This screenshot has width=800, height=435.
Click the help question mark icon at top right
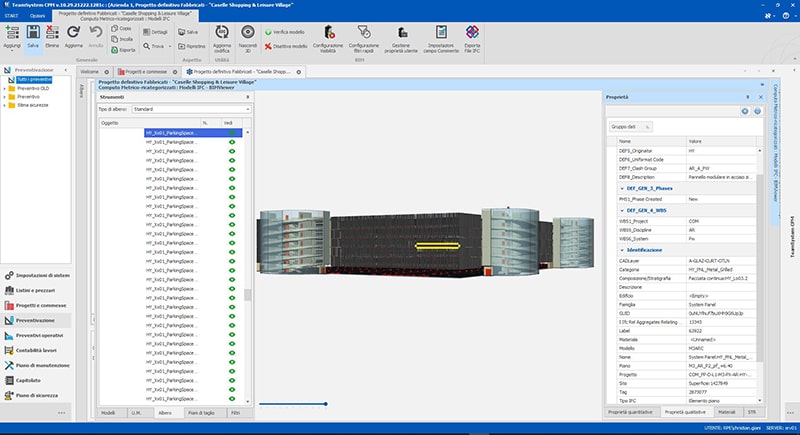pyautogui.click(x=786, y=16)
